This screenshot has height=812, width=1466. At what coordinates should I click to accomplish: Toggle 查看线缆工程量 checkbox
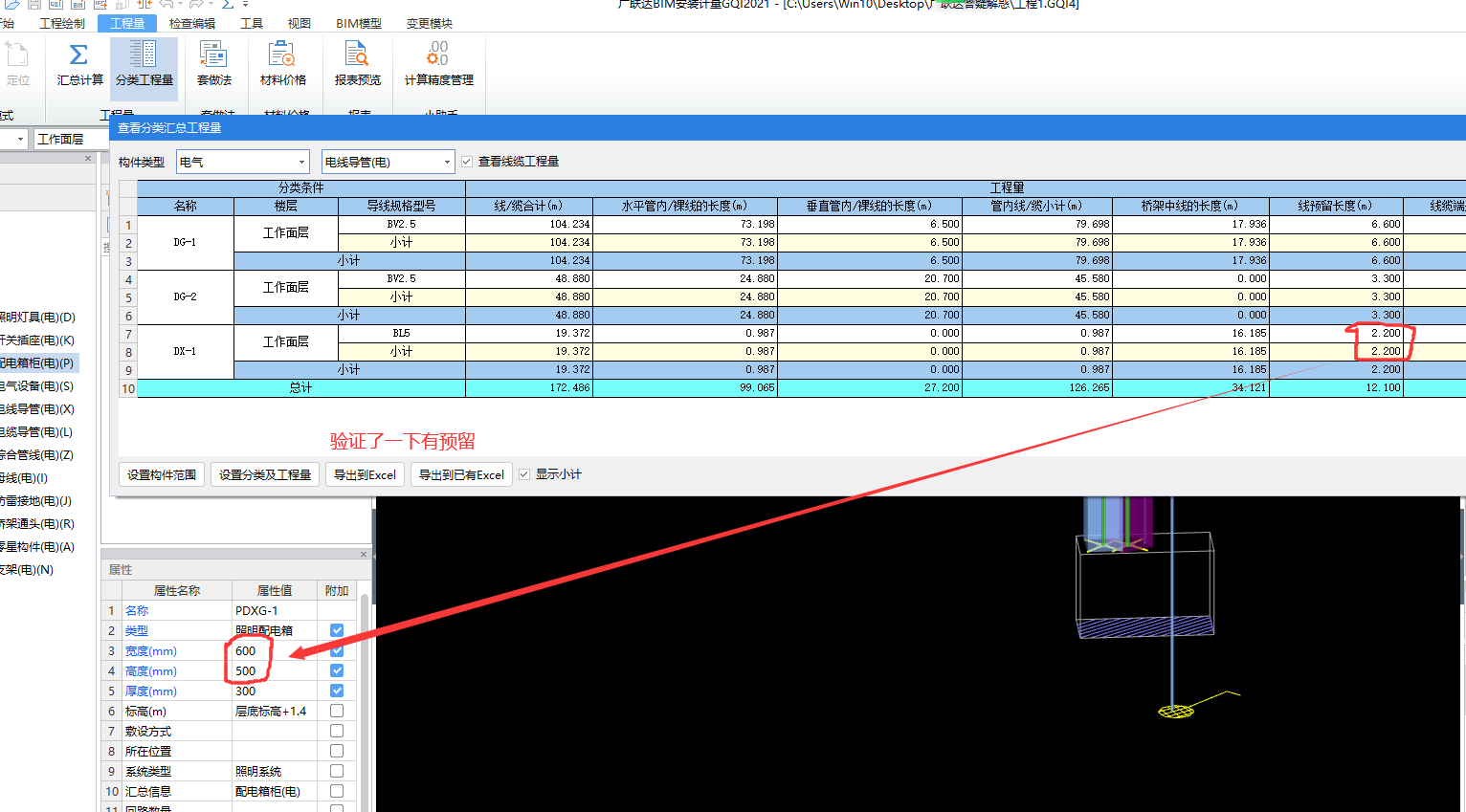(467, 162)
